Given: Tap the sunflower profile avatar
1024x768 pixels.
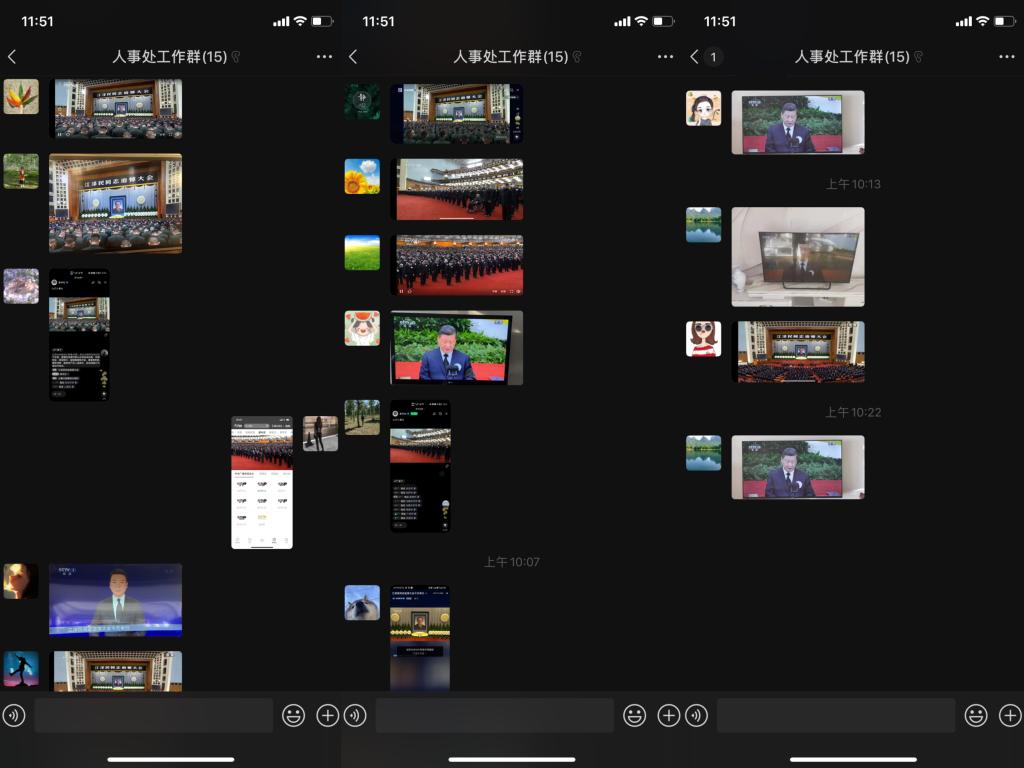Looking at the screenshot, I should [362, 177].
